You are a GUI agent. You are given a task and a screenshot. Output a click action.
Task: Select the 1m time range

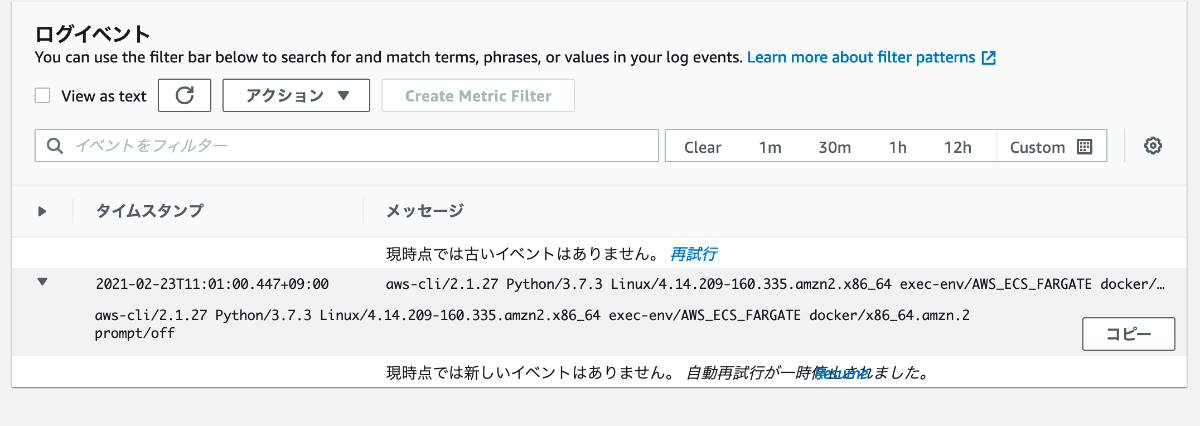coord(770,147)
